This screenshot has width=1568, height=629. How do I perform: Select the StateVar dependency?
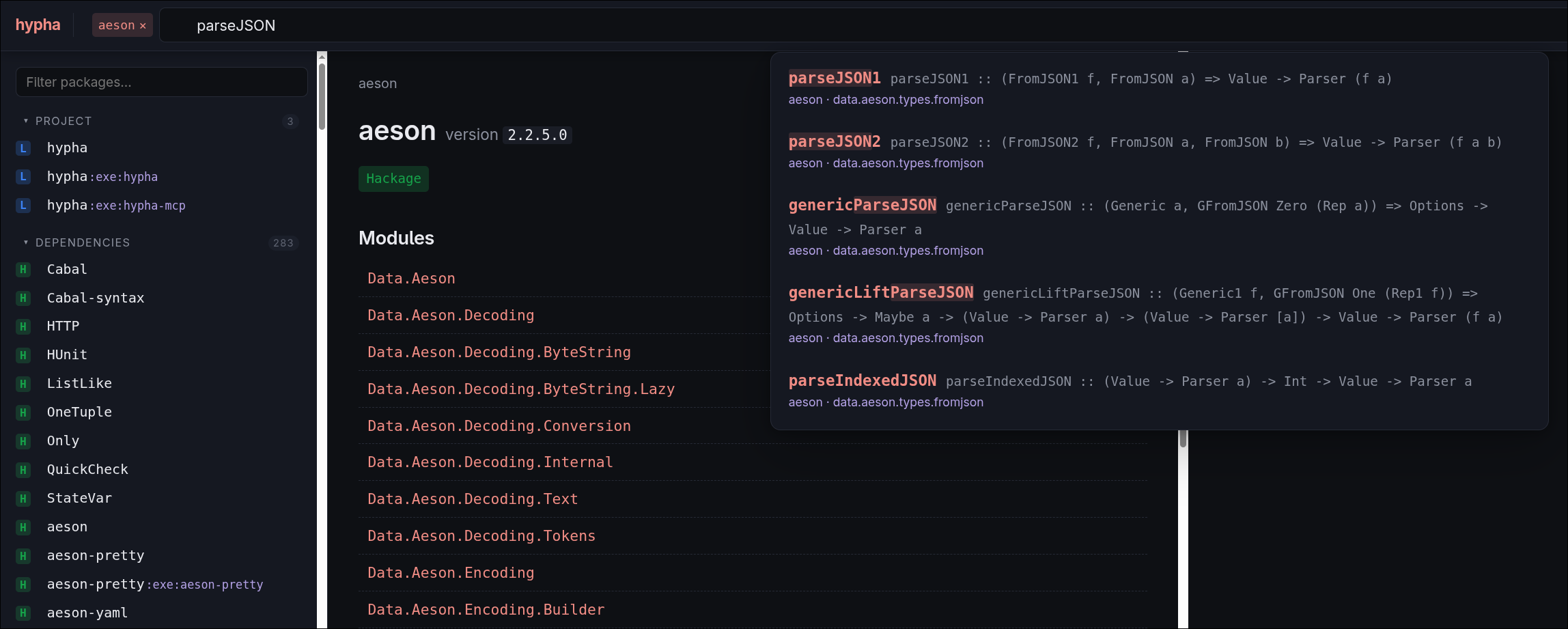79,498
